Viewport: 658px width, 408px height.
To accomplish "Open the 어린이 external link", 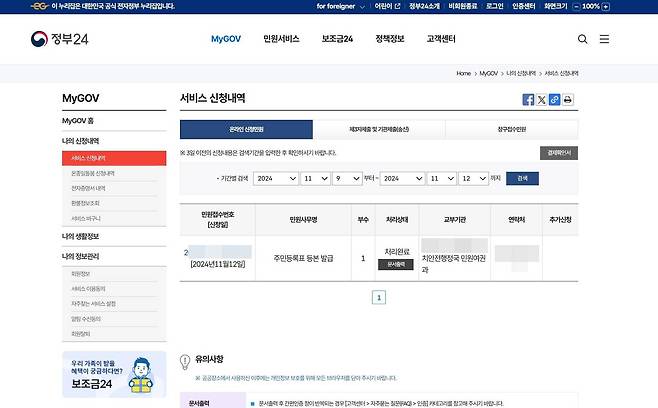I will click(387, 6).
